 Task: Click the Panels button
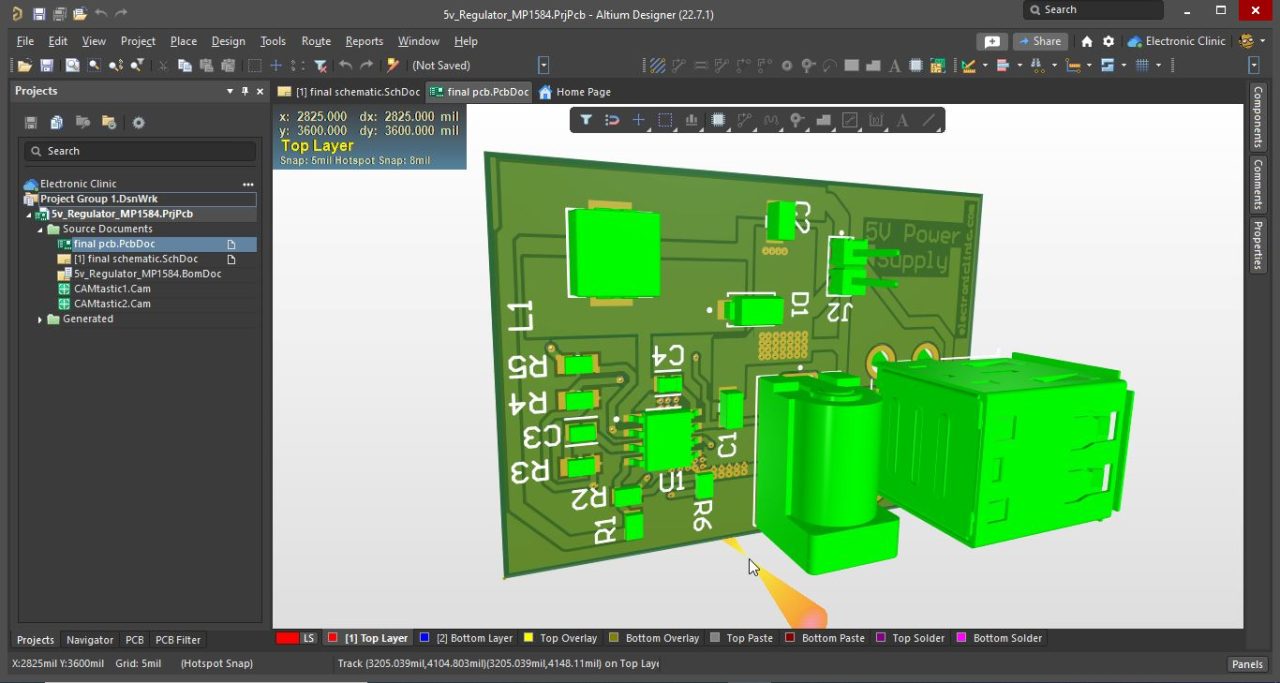tap(1247, 664)
